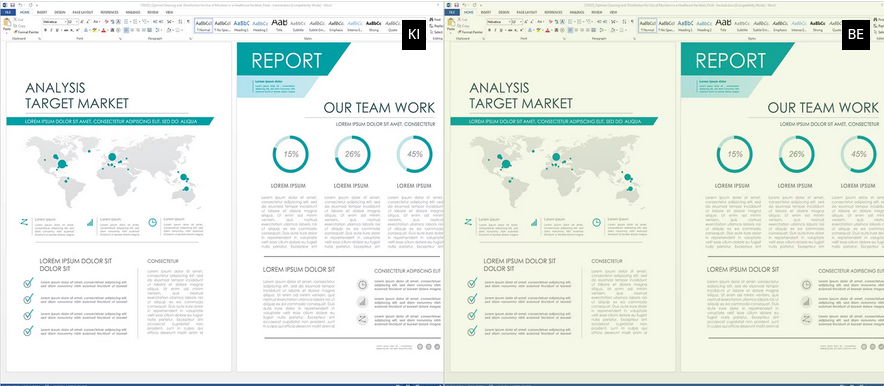Screen dimensions: 884x386
Task: Open Bullets dropdown in right Word window
Action: [x=574, y=21]
